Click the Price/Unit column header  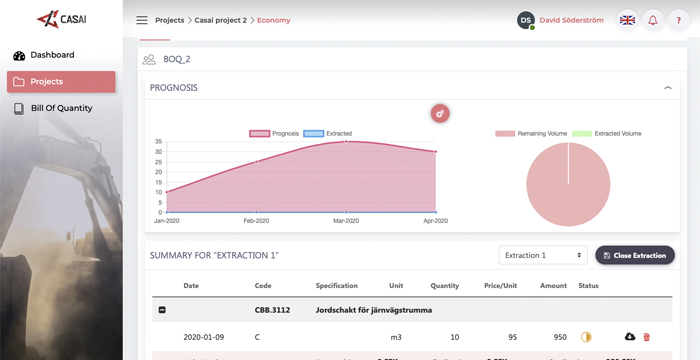pyautogui.click(x=500, y=286)
